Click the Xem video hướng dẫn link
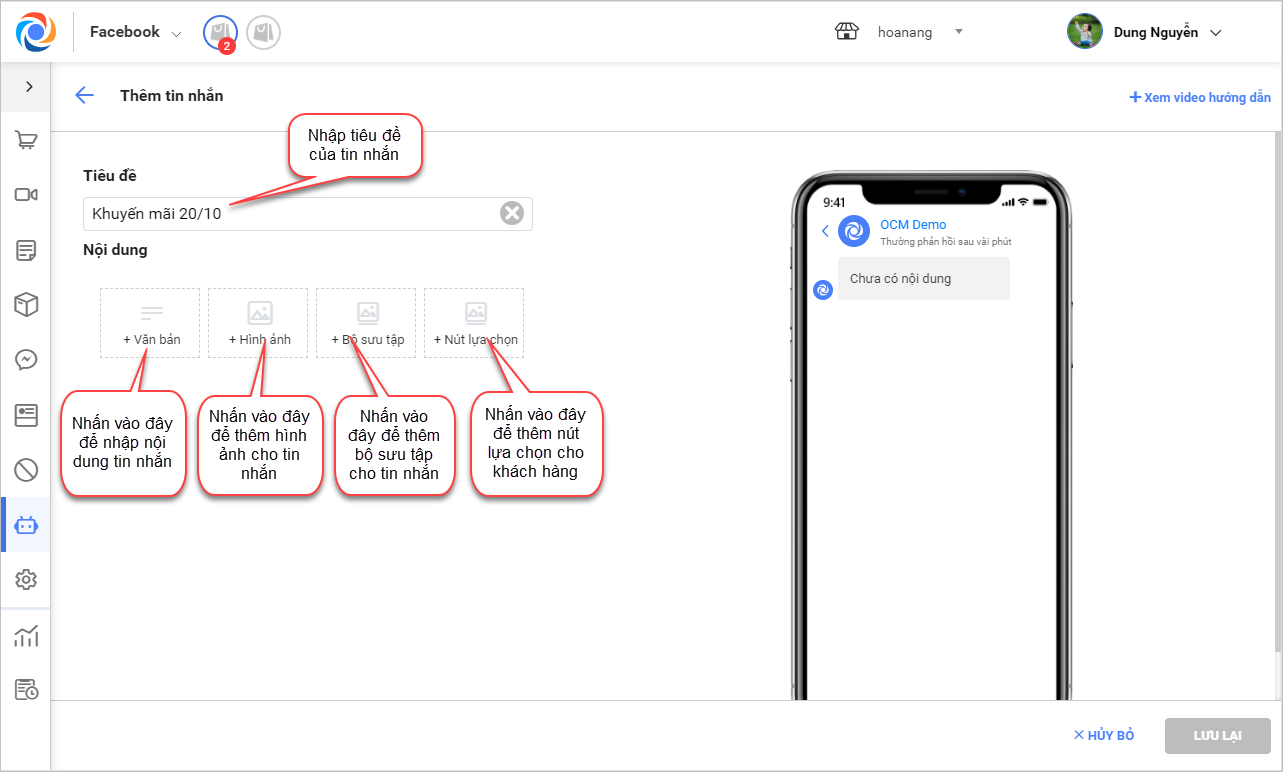Screen dimensions: 1283x772 click(1200, 97)
